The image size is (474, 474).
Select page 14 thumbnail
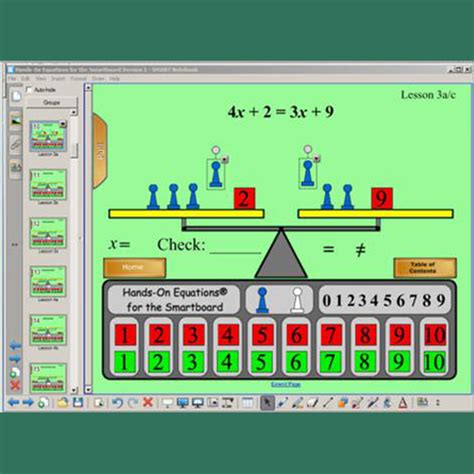click(x=48, y=330)
